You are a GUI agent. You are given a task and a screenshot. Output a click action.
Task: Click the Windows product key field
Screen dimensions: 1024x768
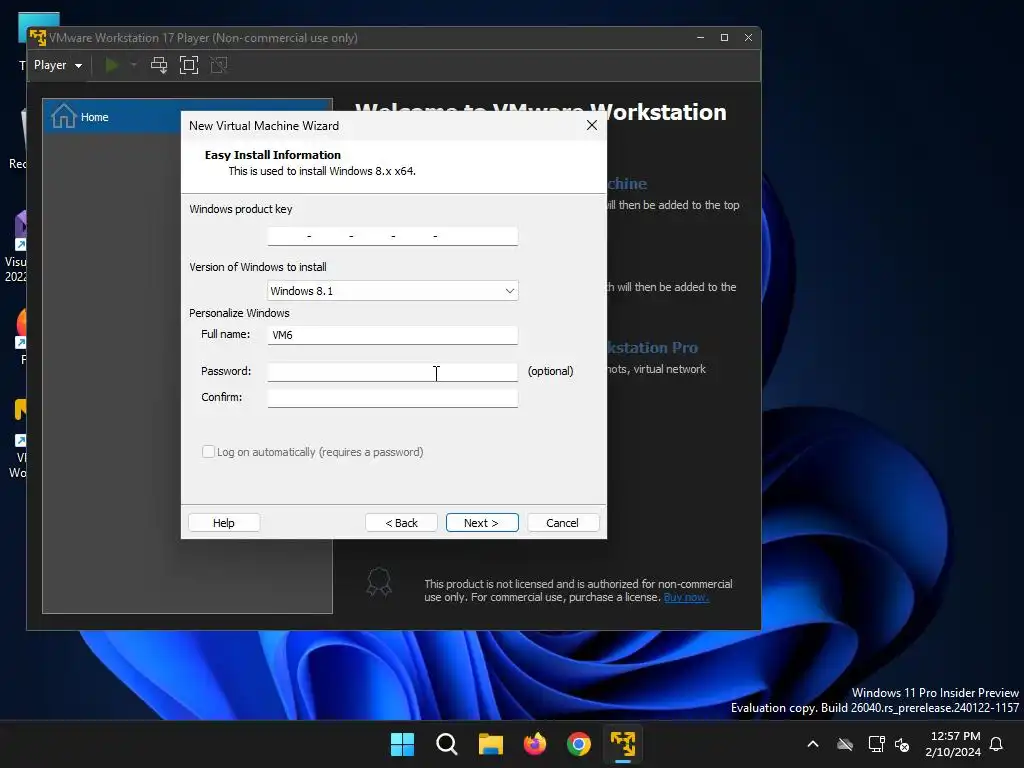[392, 236]
